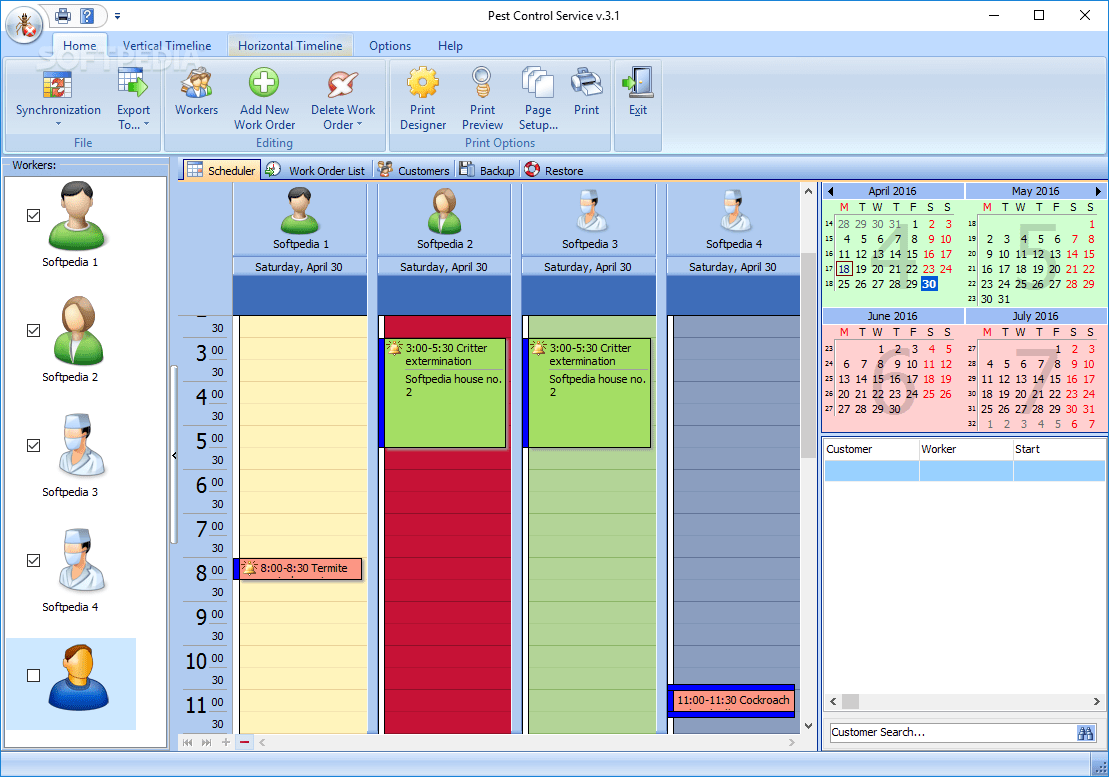Add New Work Order
The width and height of the screenshot is (1109, 777).
(264, 99)
